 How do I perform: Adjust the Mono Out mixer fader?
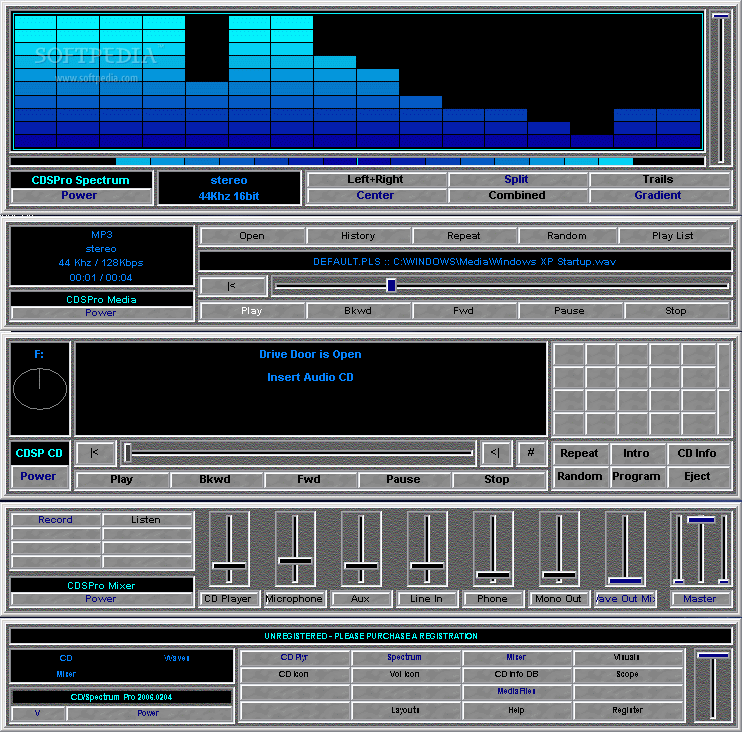(559, 575)
